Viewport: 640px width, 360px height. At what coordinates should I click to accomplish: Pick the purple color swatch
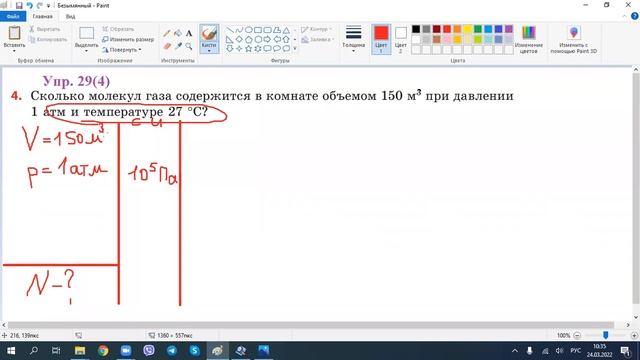(509, 29)
